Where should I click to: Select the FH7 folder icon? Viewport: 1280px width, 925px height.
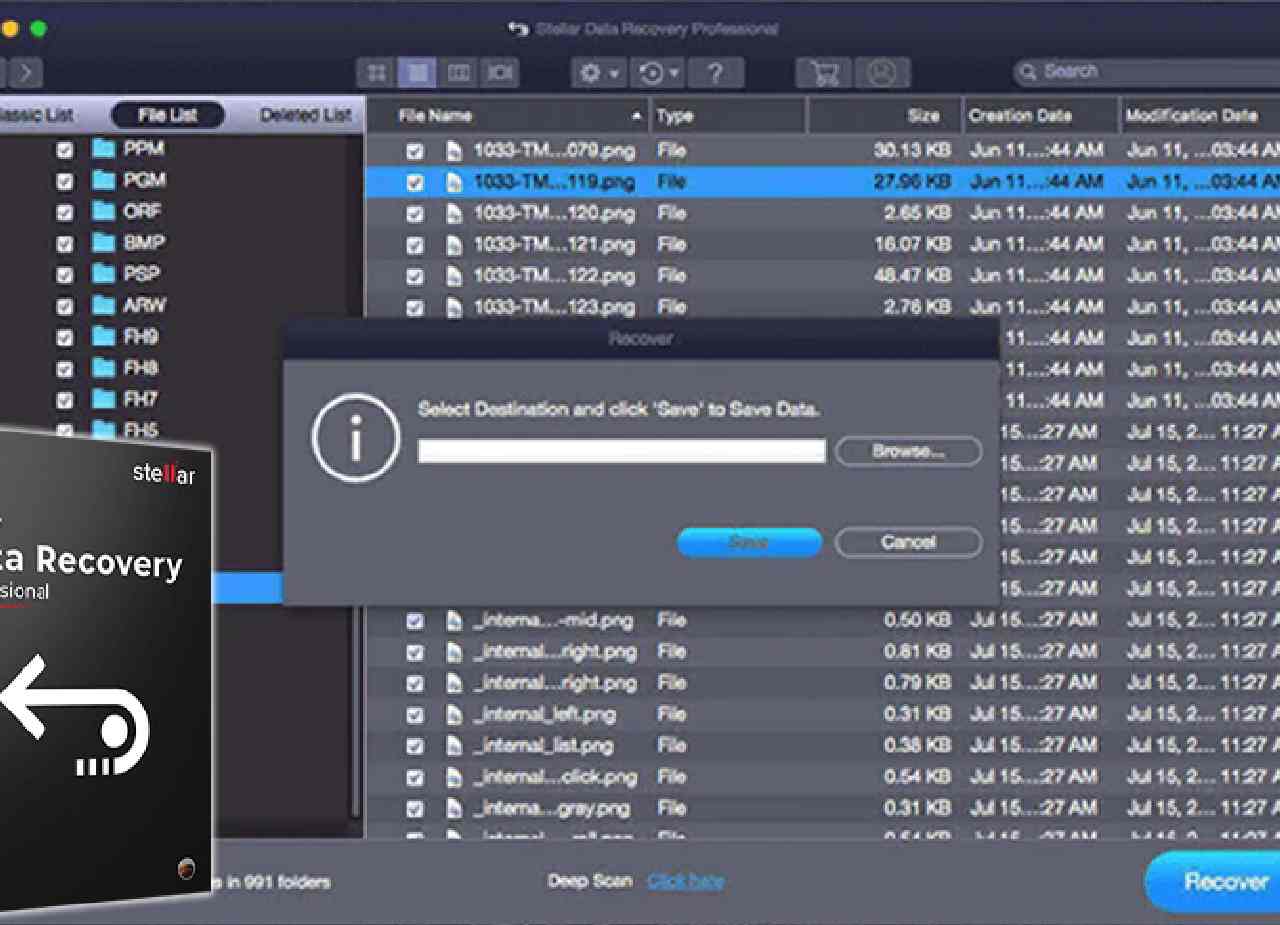click(x=104, y=399)
